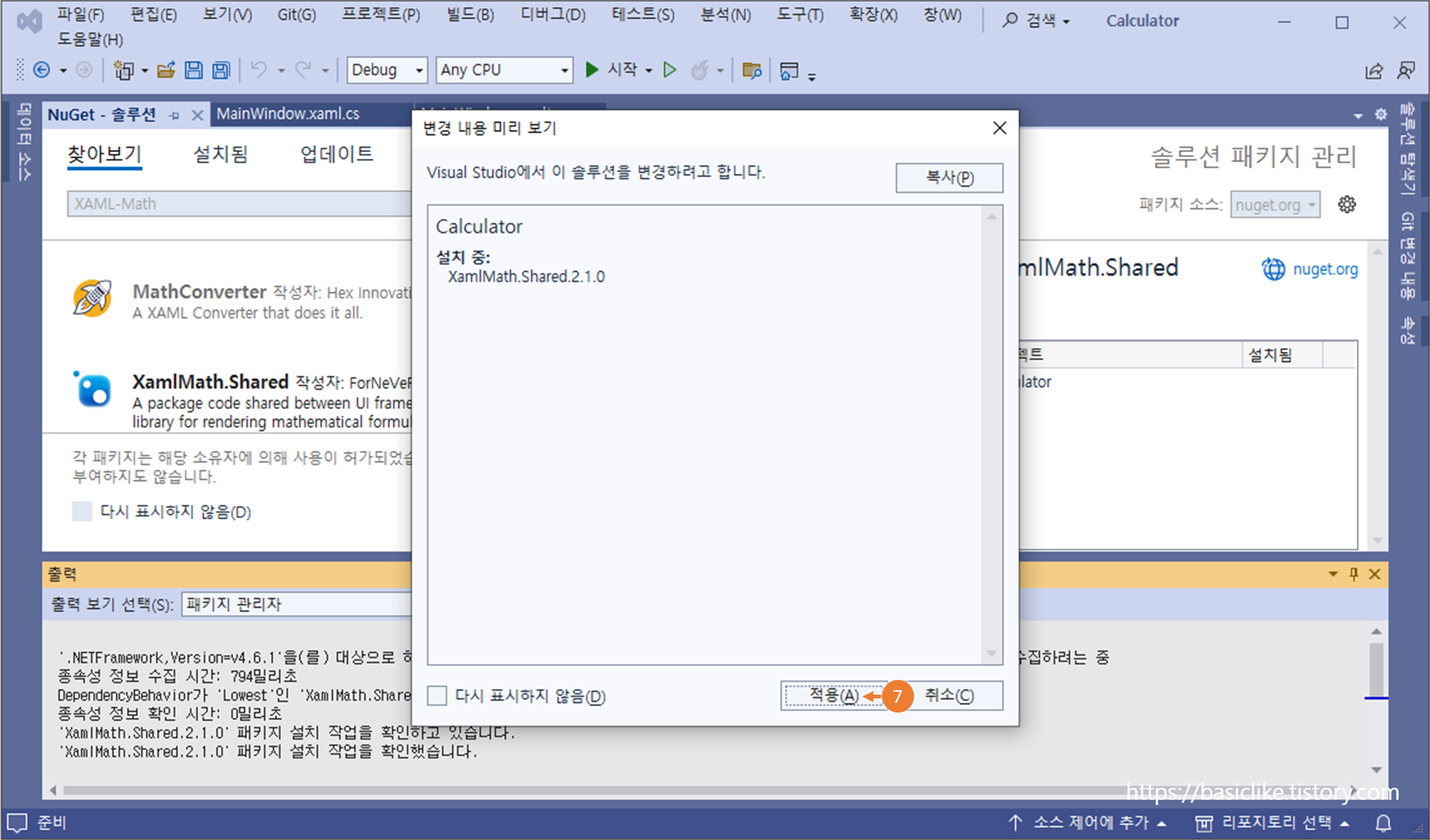
Task: Check 다시 표시하지 않음 in preview dialog
Action: [x=437, y=696]
